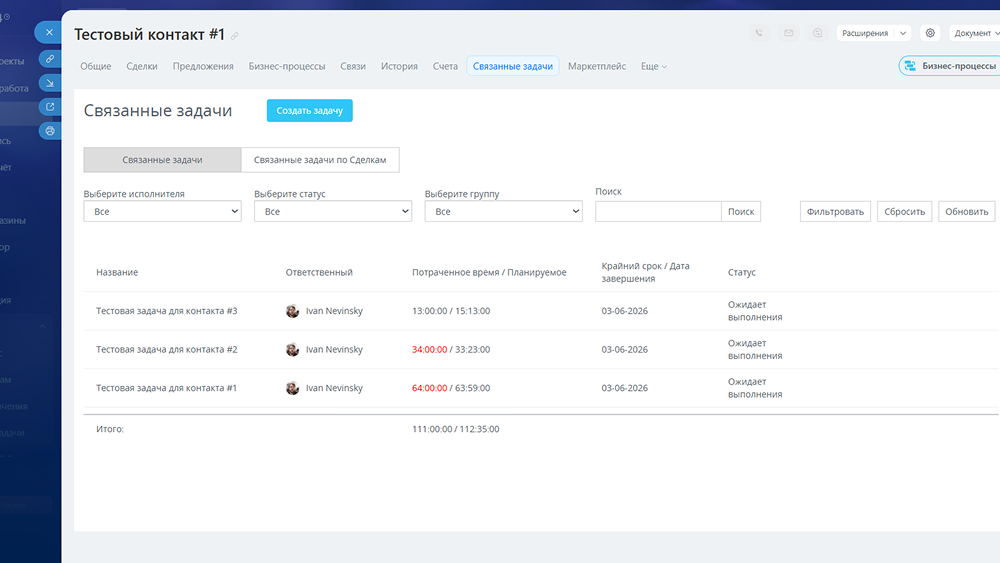Select the Связанные задачи sub-tab
The width and height of the screenshot is (1000, 563).
tap(163, 160)
